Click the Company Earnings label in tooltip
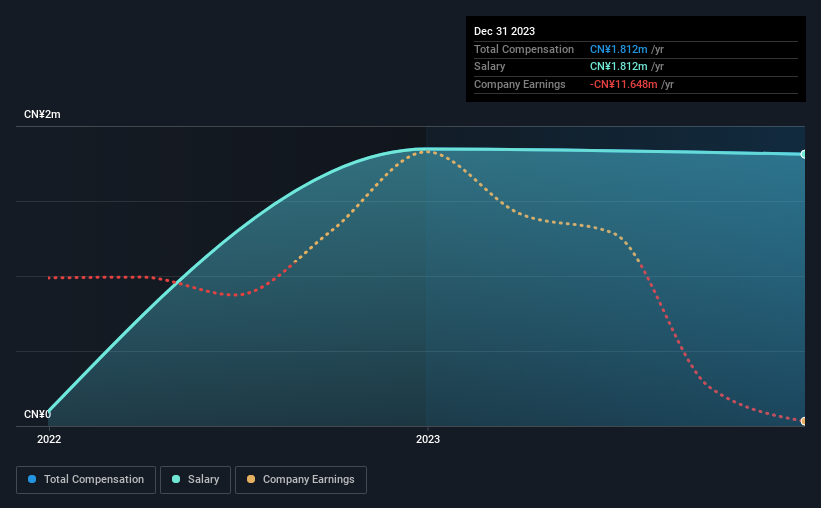The image size is (821, 508). (519, 84)
